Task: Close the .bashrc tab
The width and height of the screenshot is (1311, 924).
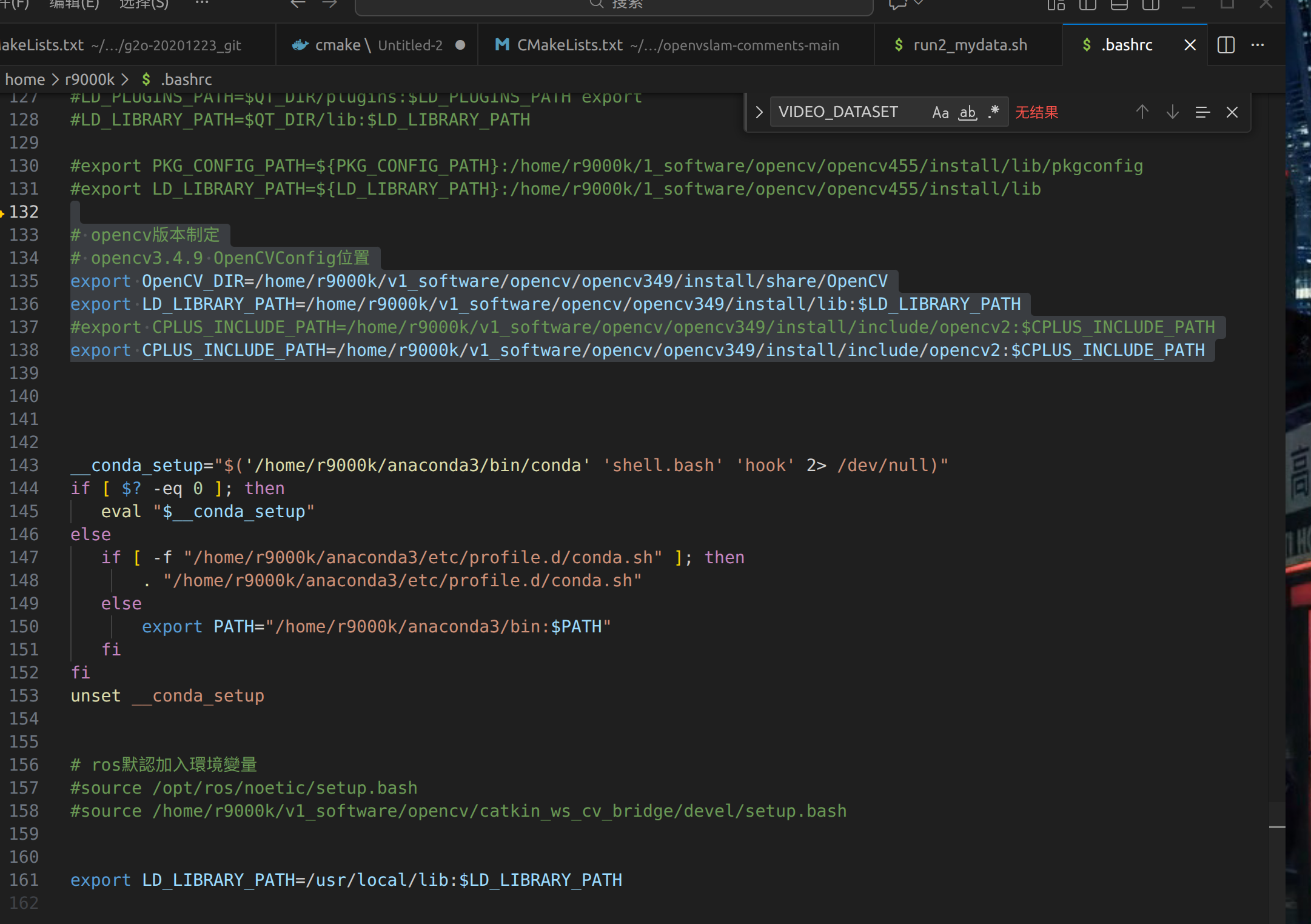Action: tap(1190, 45)
